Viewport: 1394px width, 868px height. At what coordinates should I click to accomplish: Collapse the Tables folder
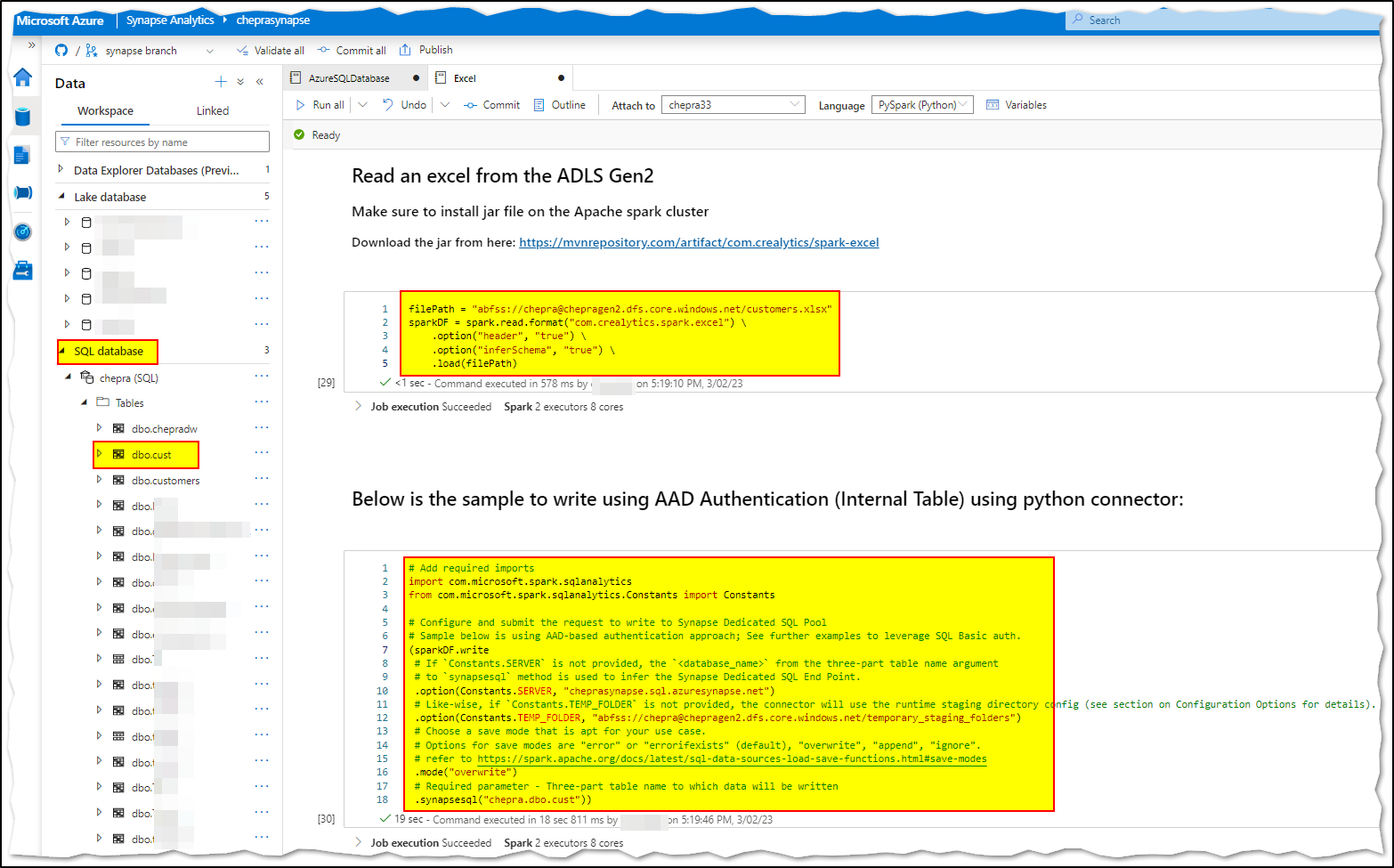85,402
